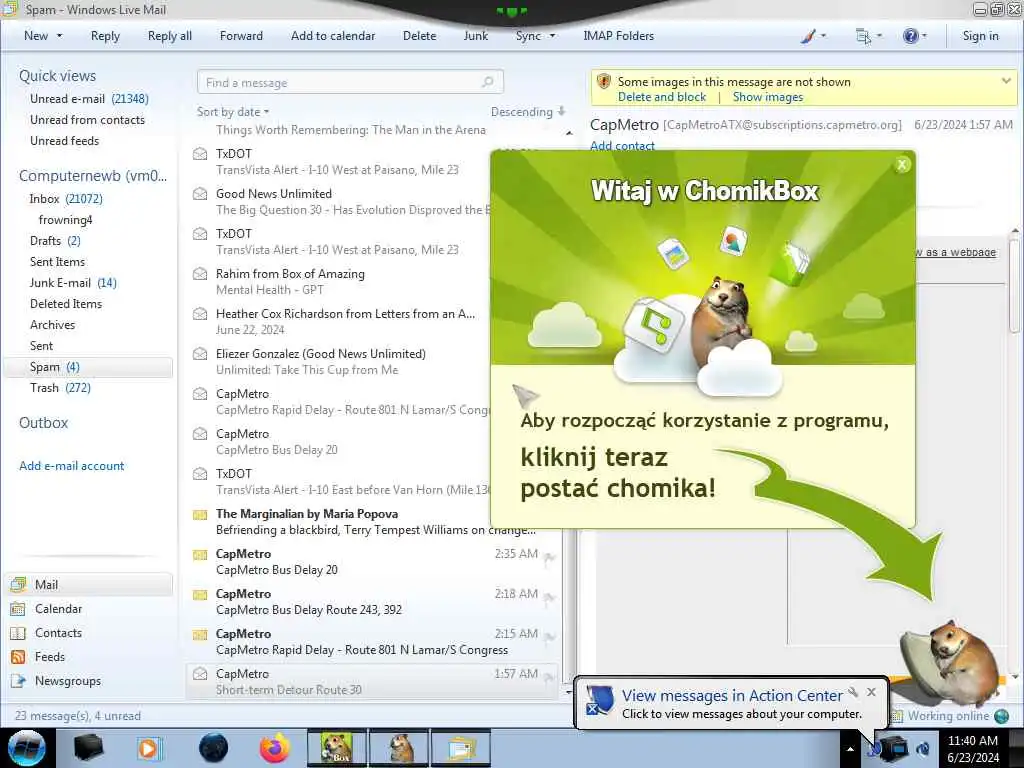Open the Drafts folder
Image resolution: width=1024 pixels, height=768 pixels.
point(55,241)
